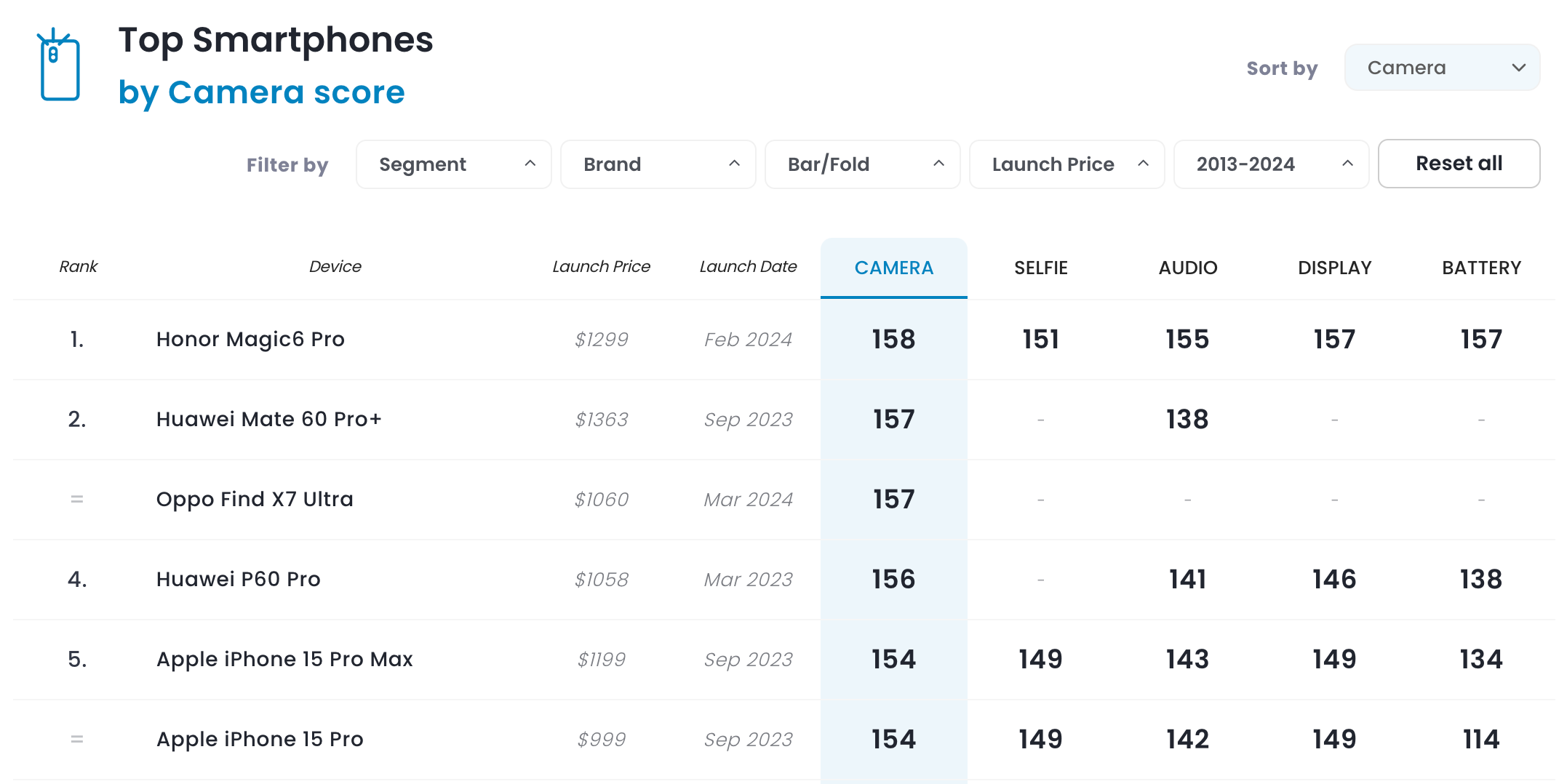Screen dimensions: 1567x784
Task: Click Honor Magic6 Pro display score 157
Action: 1335,340
